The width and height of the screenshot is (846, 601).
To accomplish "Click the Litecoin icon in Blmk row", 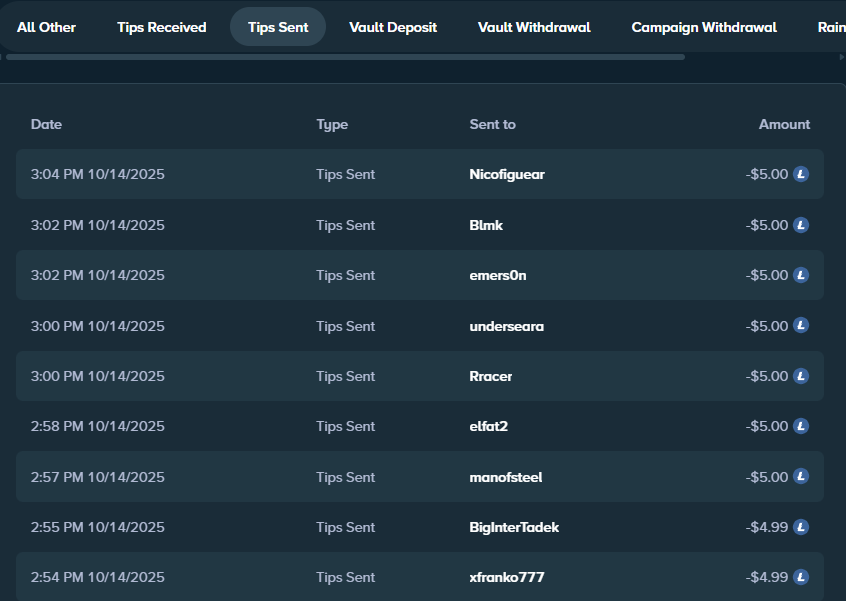I will (801, 225).
